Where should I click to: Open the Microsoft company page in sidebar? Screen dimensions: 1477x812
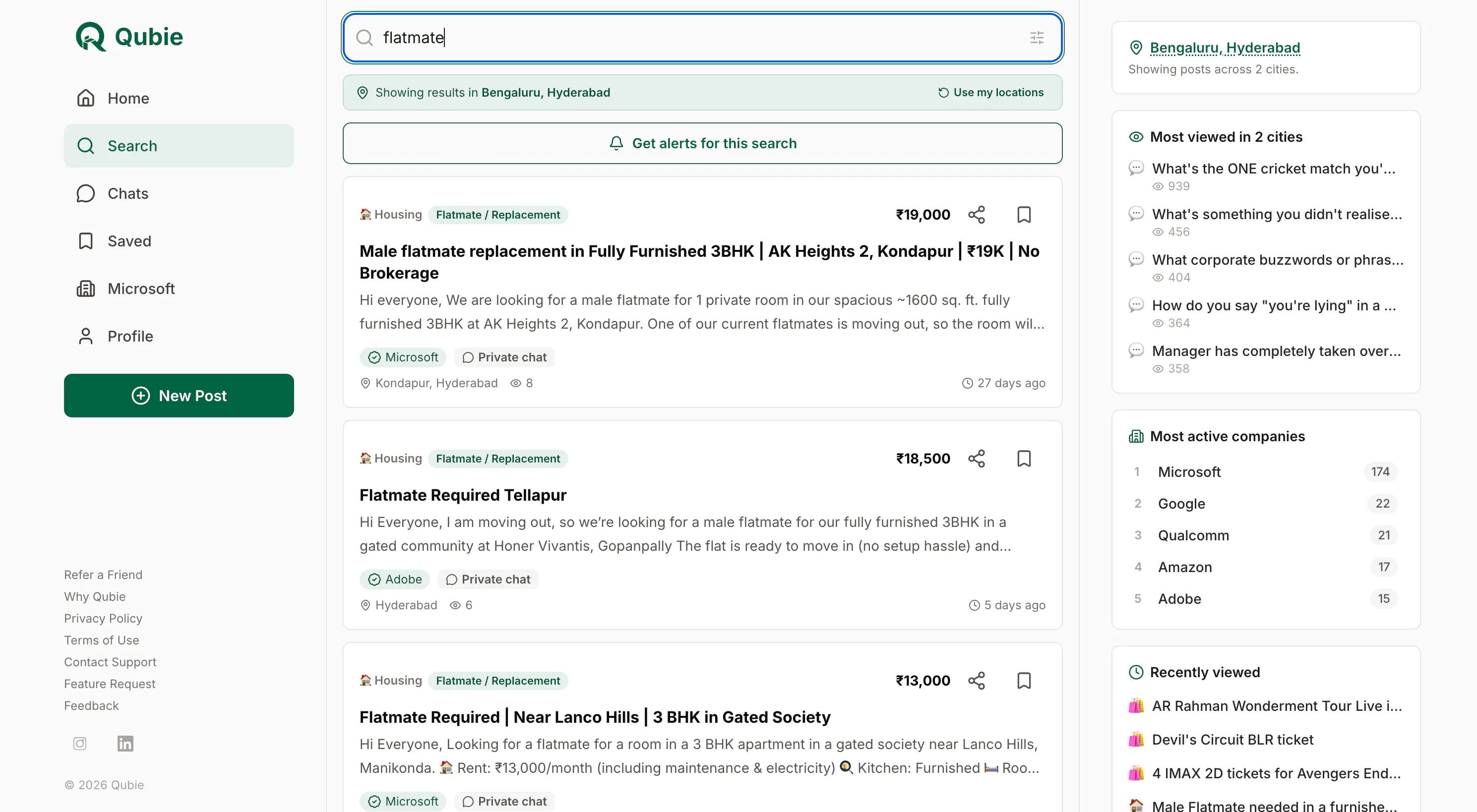pos(179,288)
